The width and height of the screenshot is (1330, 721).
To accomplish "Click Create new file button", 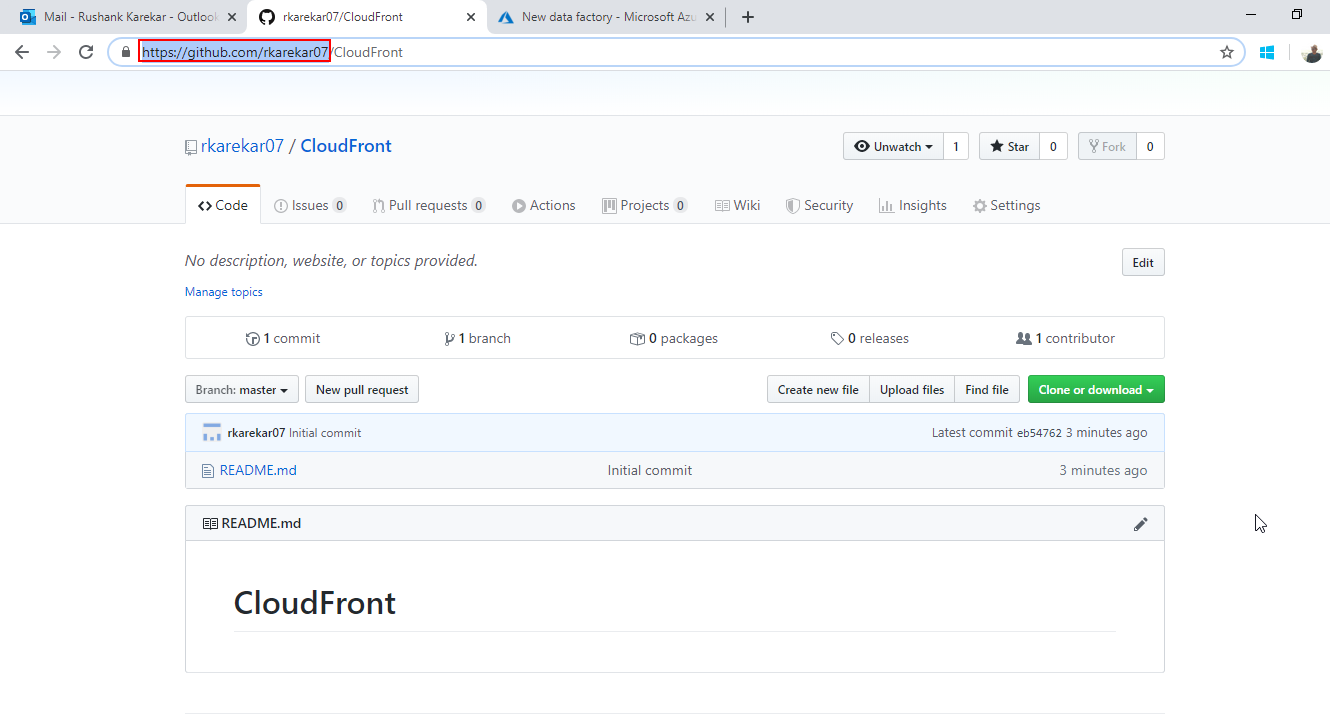I will click(818, 390).
